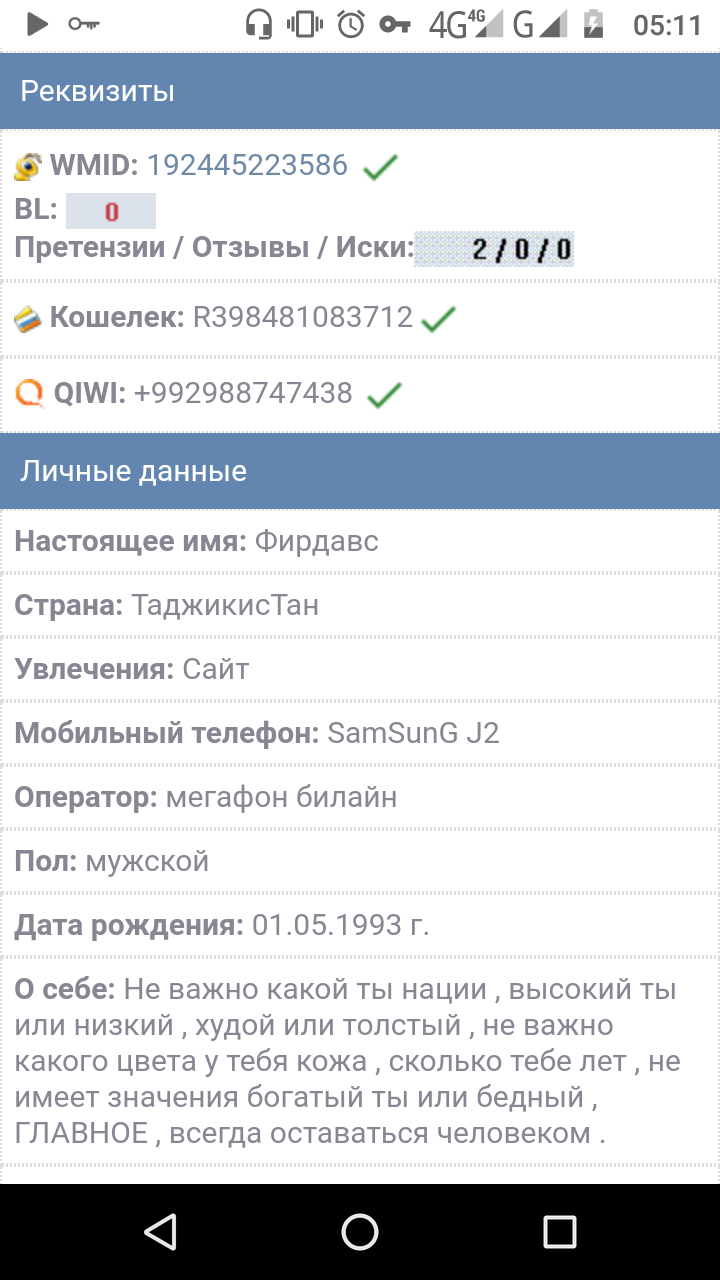
Task: Tap green checkmark next to QIWI number
Action: (x=384, y=395)
